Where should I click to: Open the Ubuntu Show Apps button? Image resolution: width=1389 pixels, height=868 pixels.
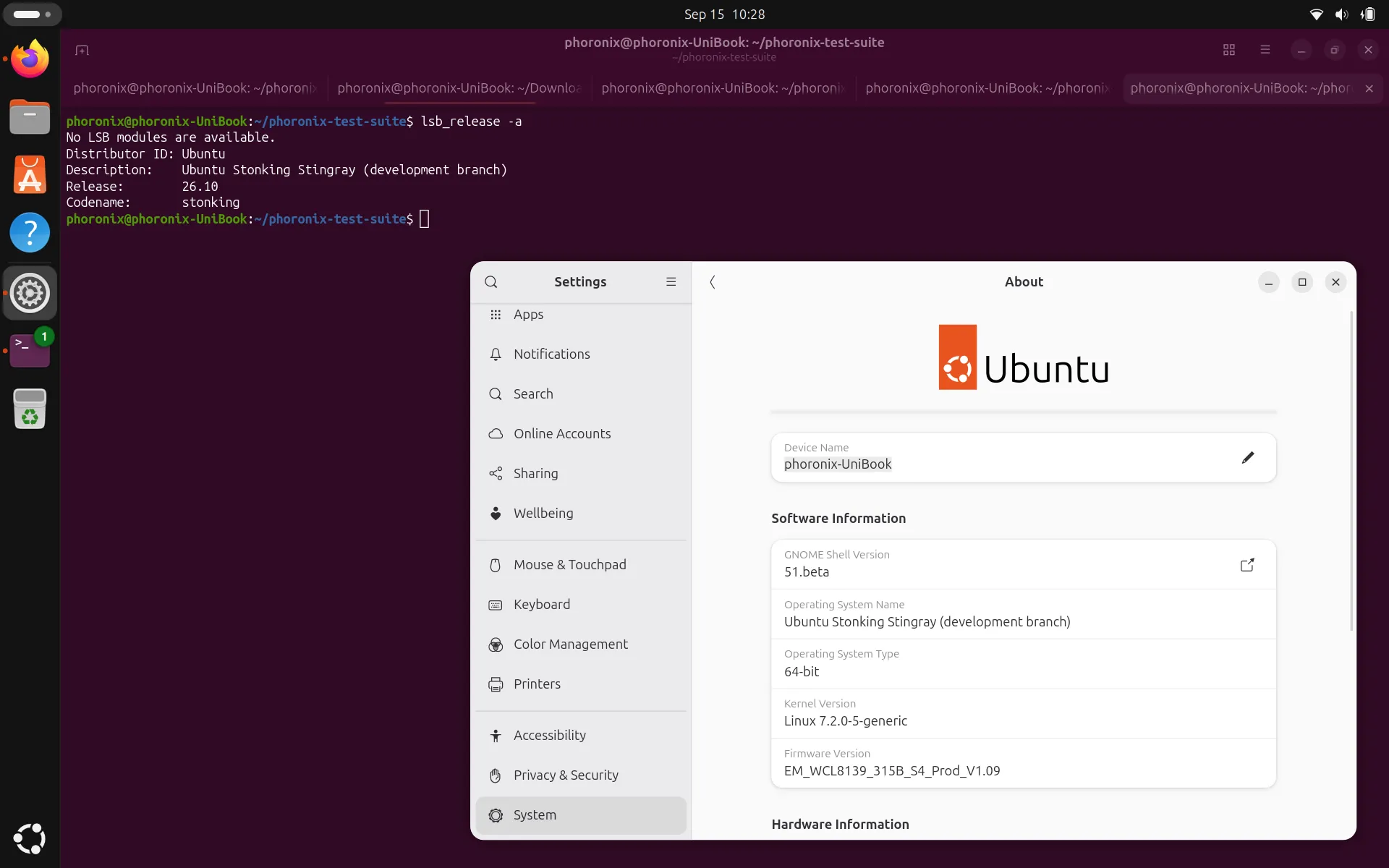[x=30, y=838]
